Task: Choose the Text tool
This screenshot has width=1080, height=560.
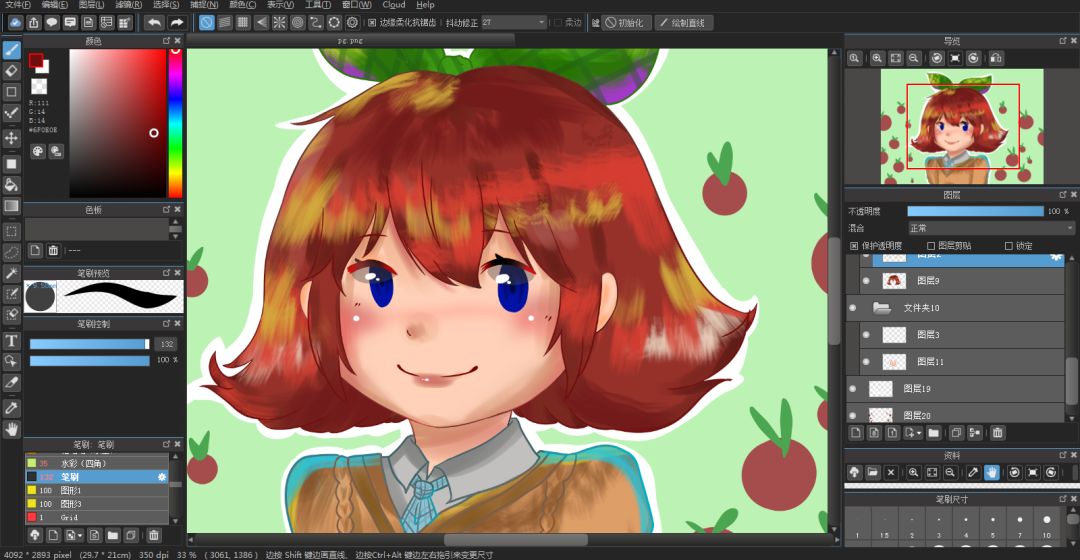Action: tap(12, 339)
